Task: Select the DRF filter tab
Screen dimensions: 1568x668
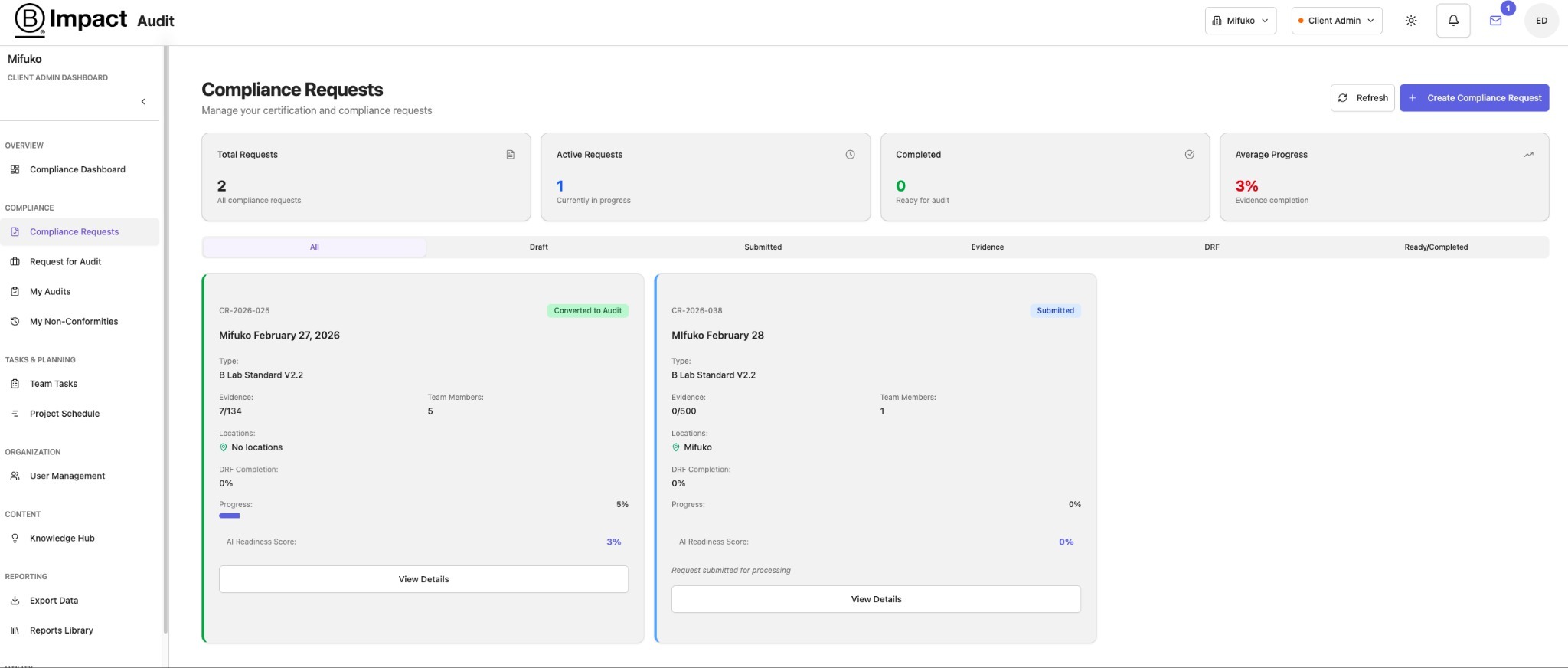Action: 1211,247
